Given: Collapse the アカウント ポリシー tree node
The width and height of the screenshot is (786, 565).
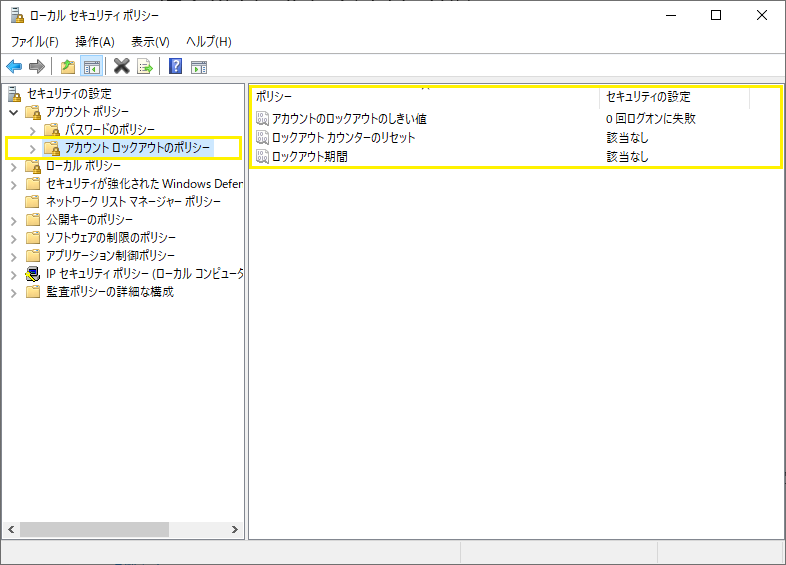Looking at the screenshot, I should click(14, 112).
